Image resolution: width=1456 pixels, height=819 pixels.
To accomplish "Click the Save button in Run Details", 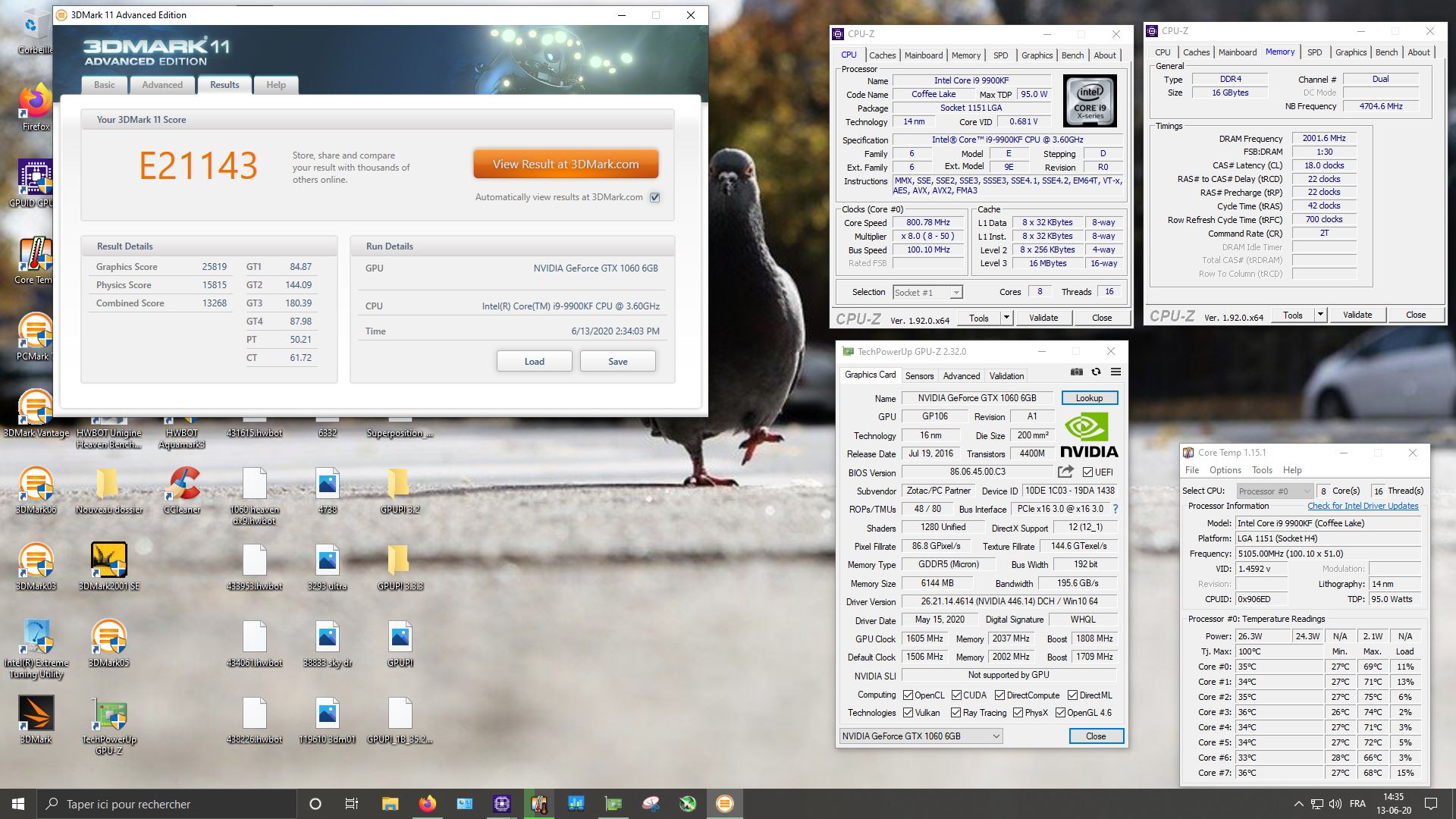I will click(x=618, y=362).
